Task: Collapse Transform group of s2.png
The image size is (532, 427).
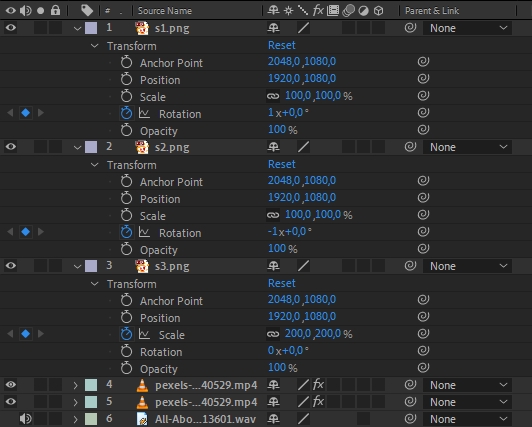Action: click(95, 165)
